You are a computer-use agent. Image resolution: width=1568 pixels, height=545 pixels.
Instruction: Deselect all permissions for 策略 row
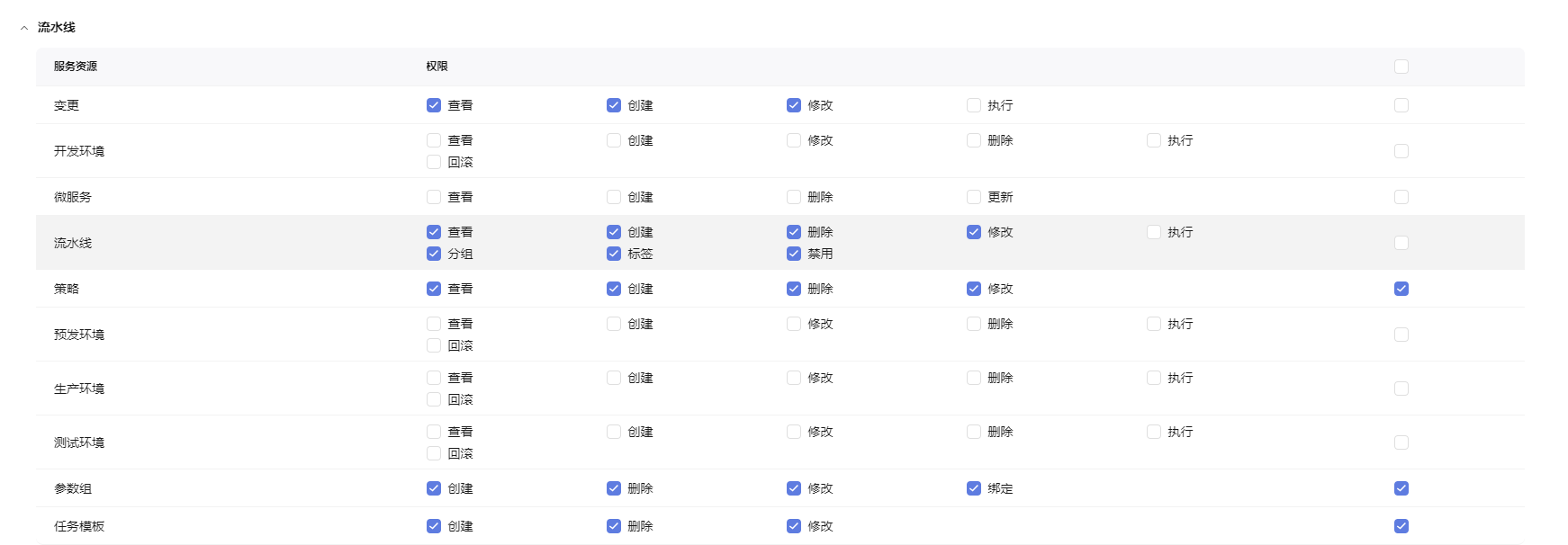pos(1401,289)
